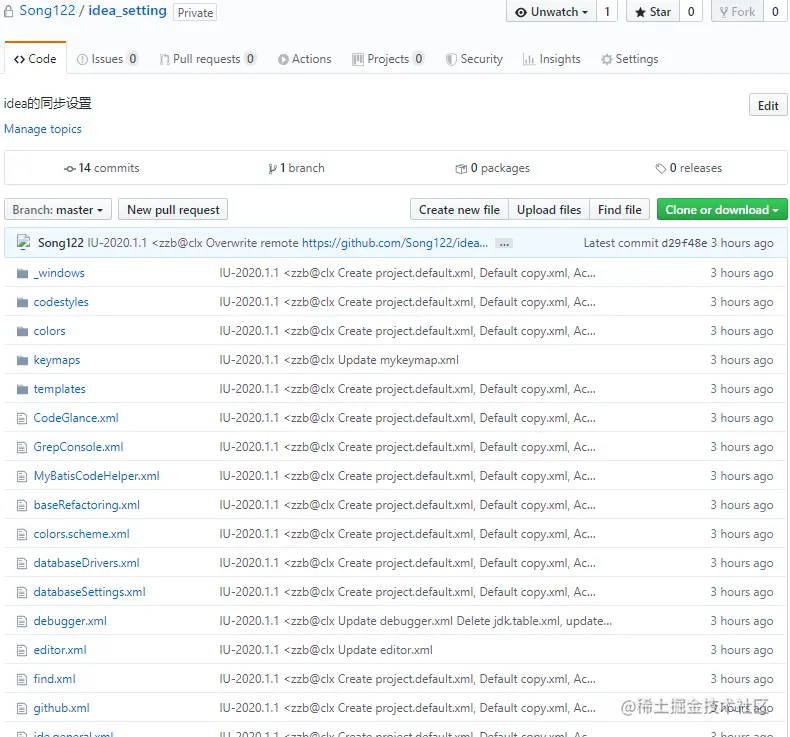This screenshot has height=737, width=790.
Task: Open the latest commit hash d29f48e
Action: pyautogui.click(x=684, y=243)
